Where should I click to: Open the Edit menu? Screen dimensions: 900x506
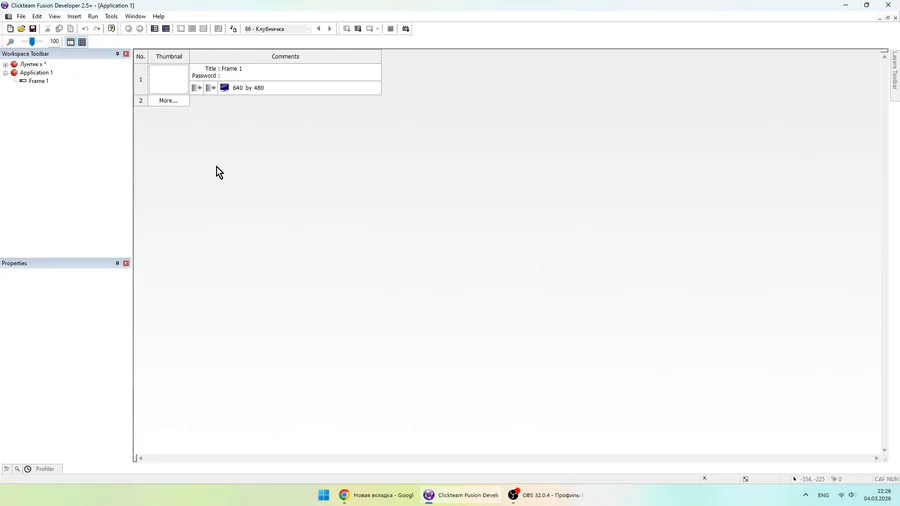pos(37,17)
